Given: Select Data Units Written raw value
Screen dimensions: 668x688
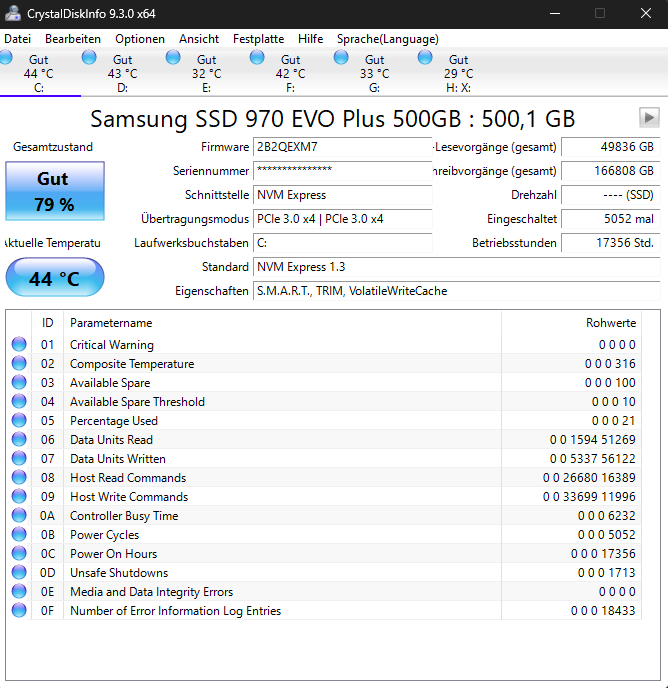Looking at the screenshot, I should point(593,459).
